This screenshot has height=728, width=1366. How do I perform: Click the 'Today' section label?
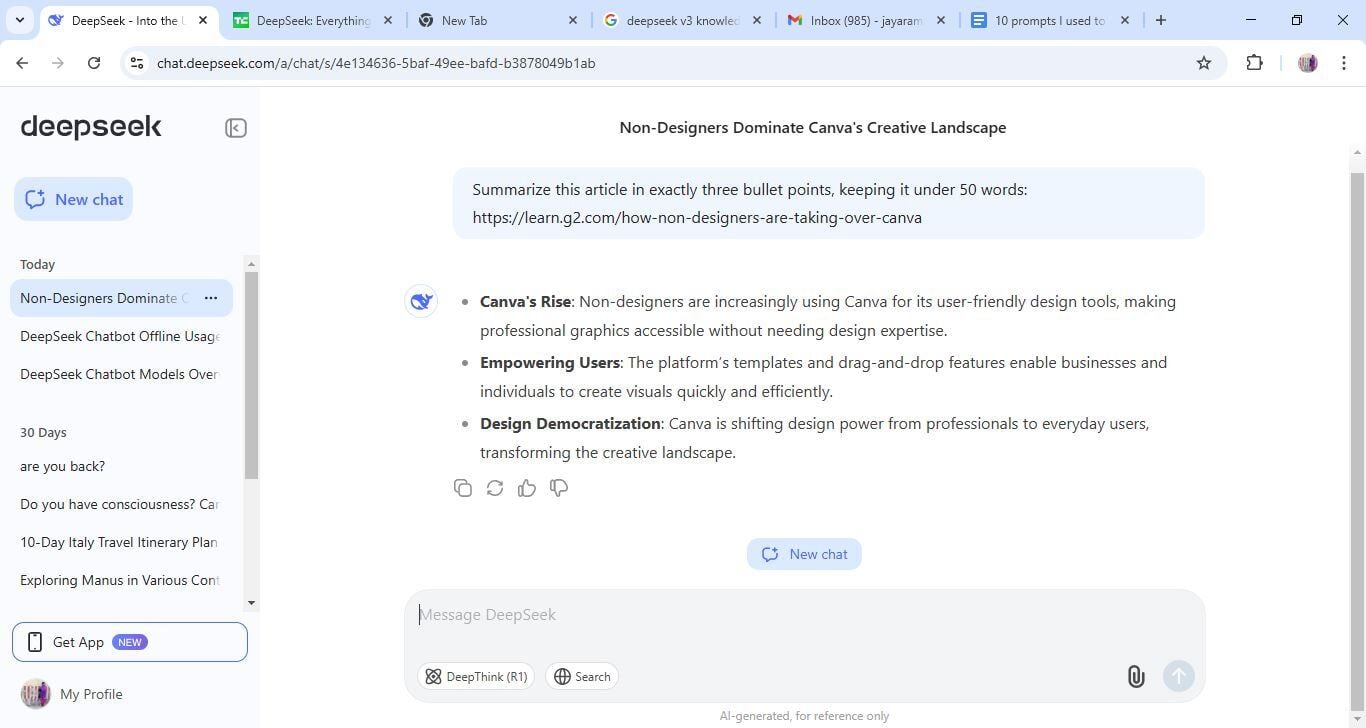(37, 265)
